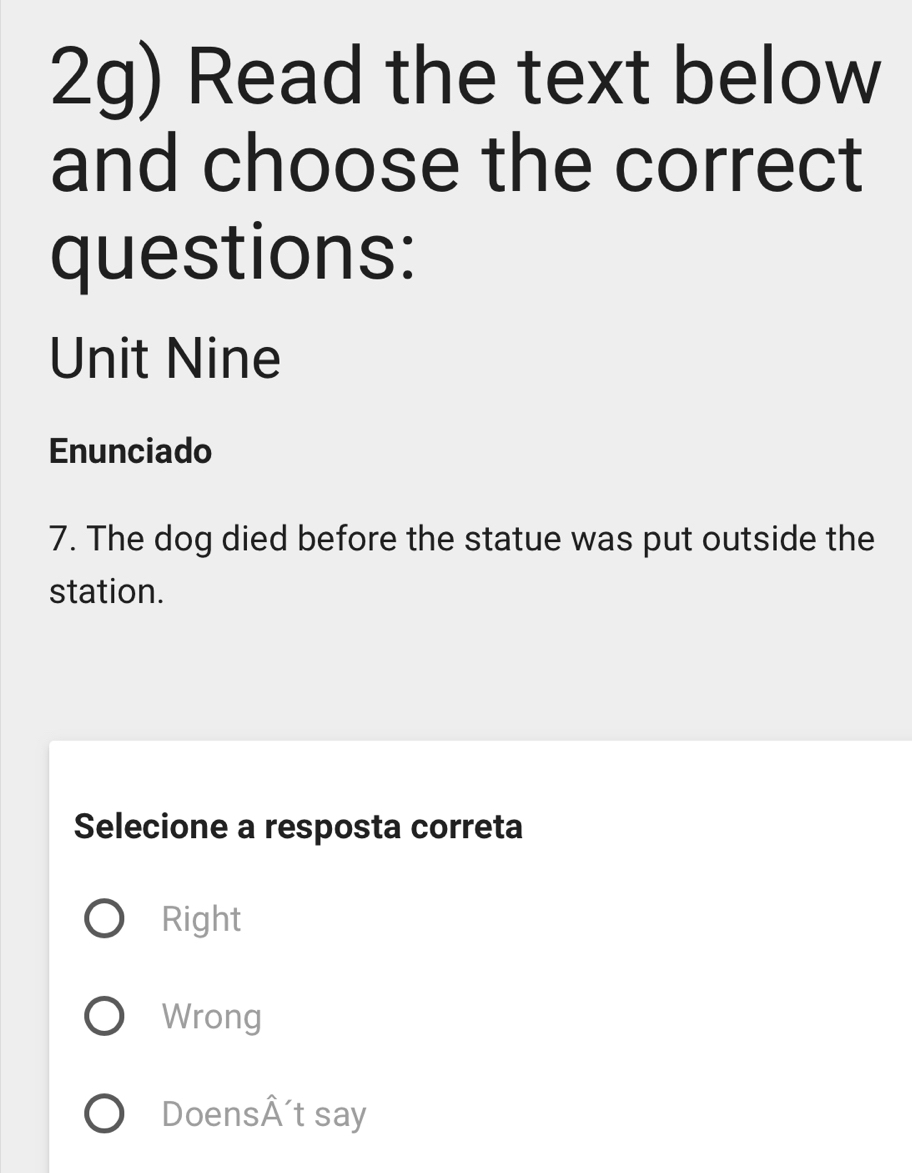
Task: Click the 'Selecione a resposta correta' heading
Action: pyautogui.click(x=298, y=827)
